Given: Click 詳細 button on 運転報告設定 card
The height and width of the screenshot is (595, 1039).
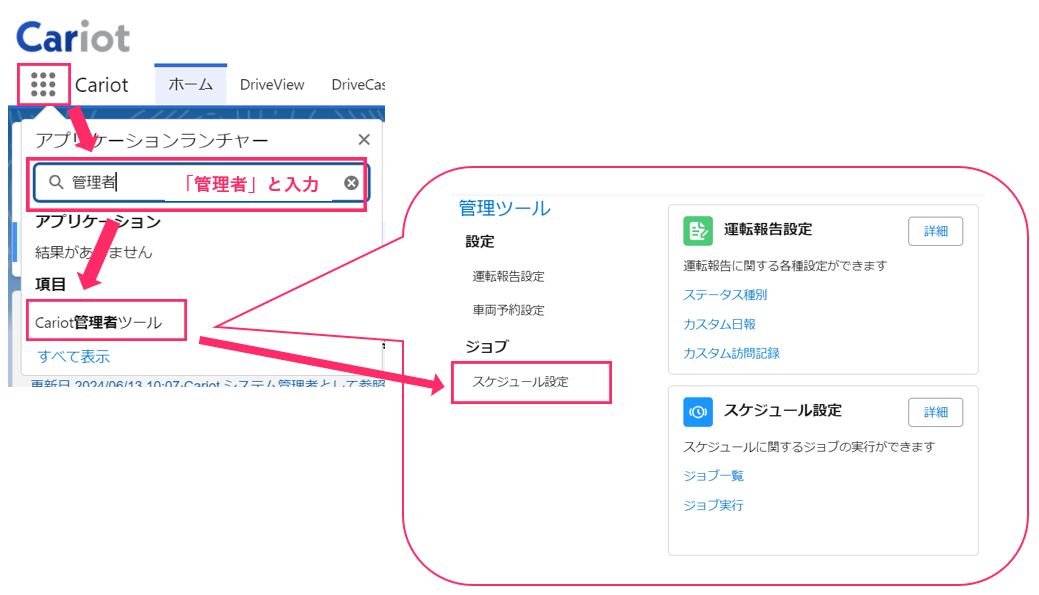Looking at the screenshot, I should [935, 231].
